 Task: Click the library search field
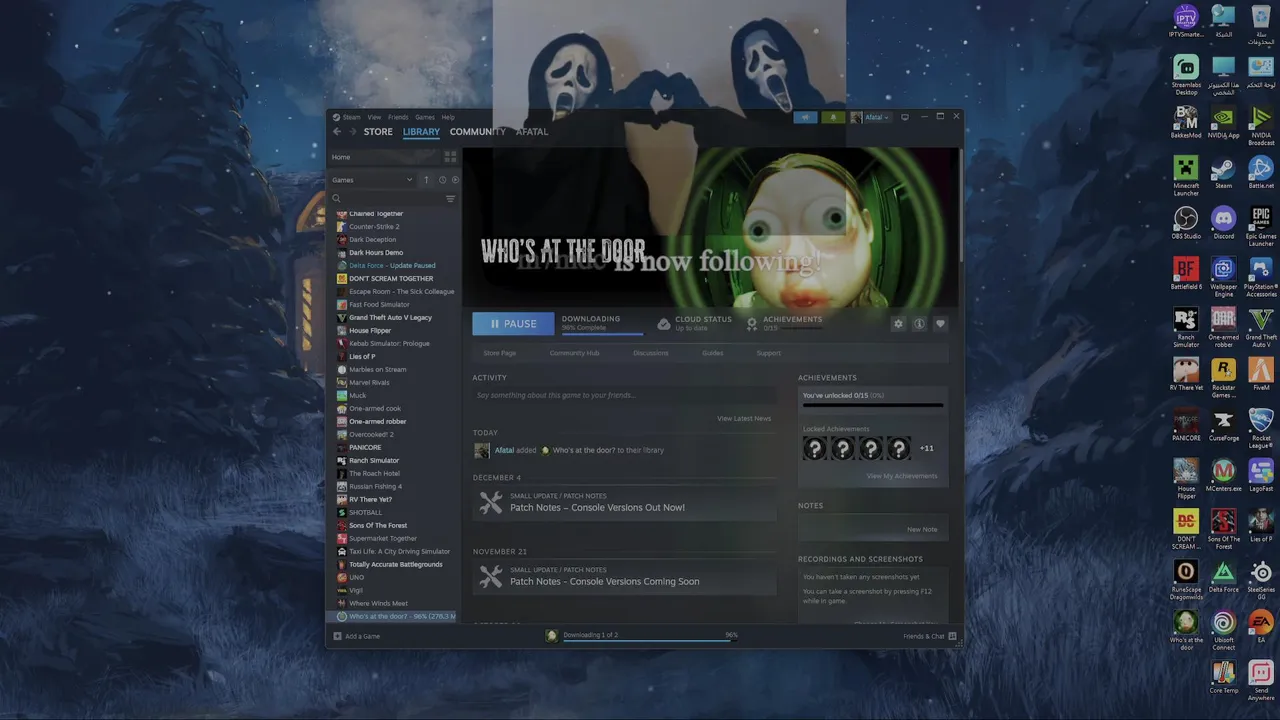[x=385, y=198]
